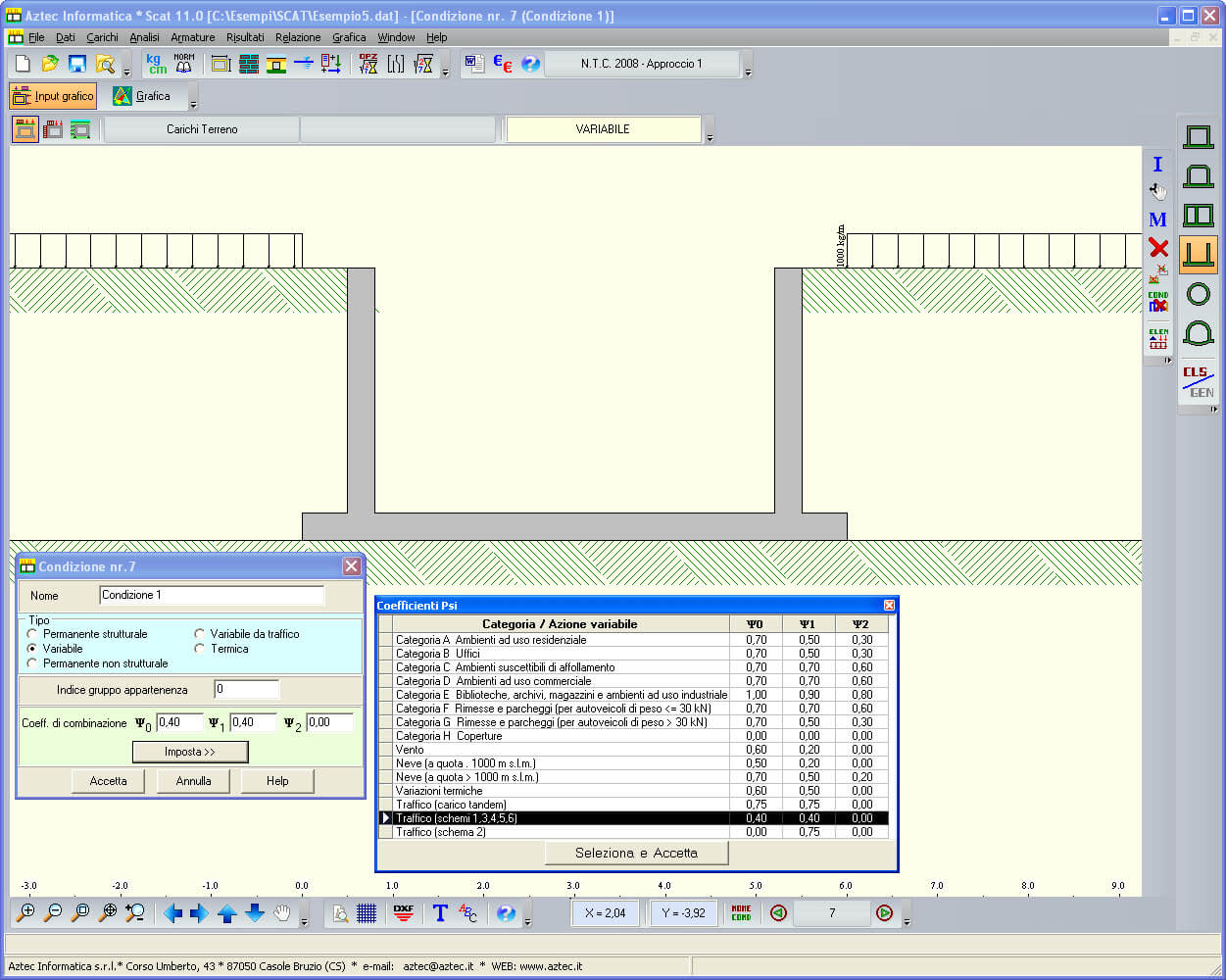Open the units kg/cm settings icon
Viewport: 1226px width, 980px height.
pos(157,64)
